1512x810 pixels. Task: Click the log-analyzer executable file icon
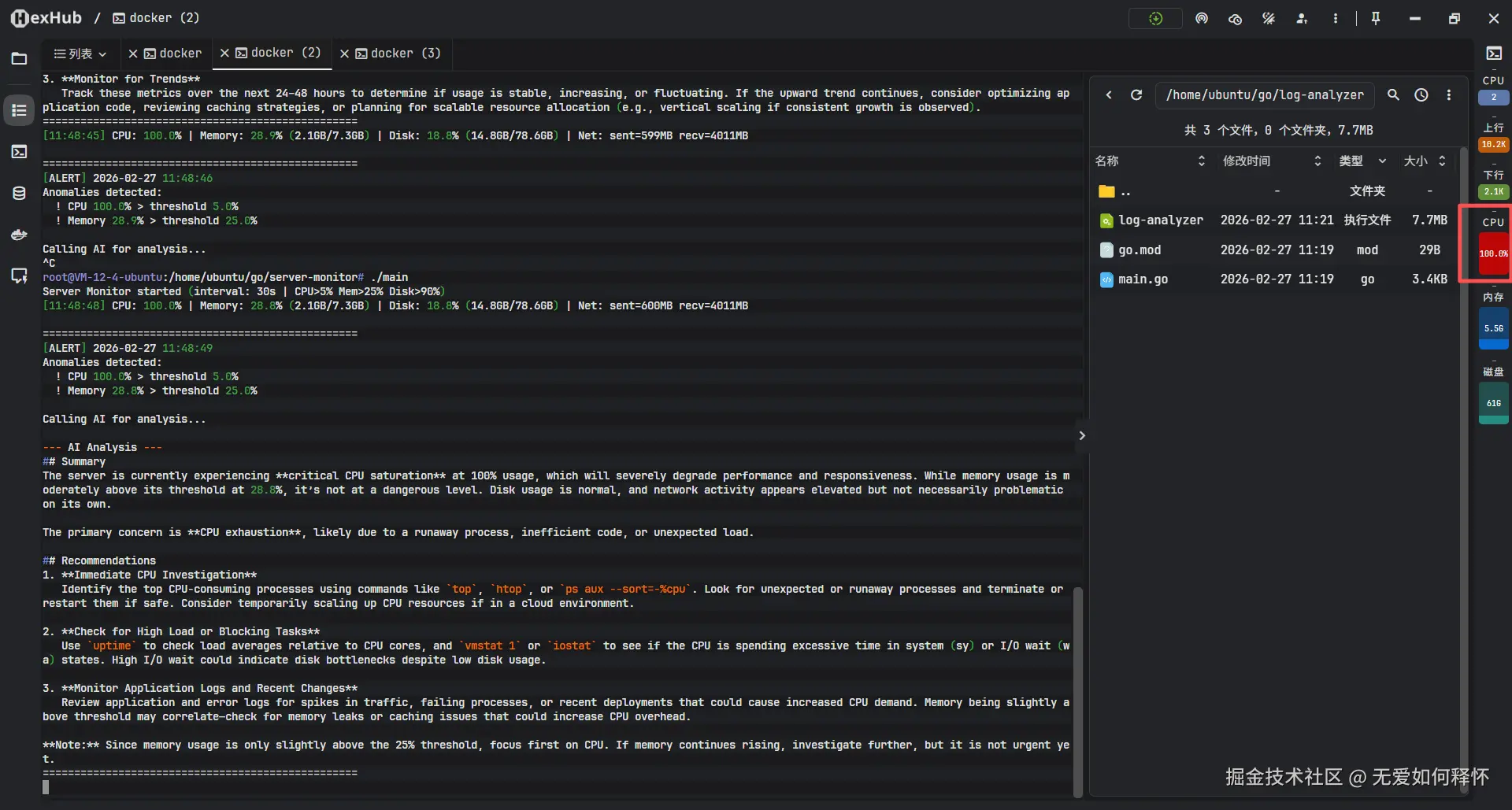[x=1106, y=221]
